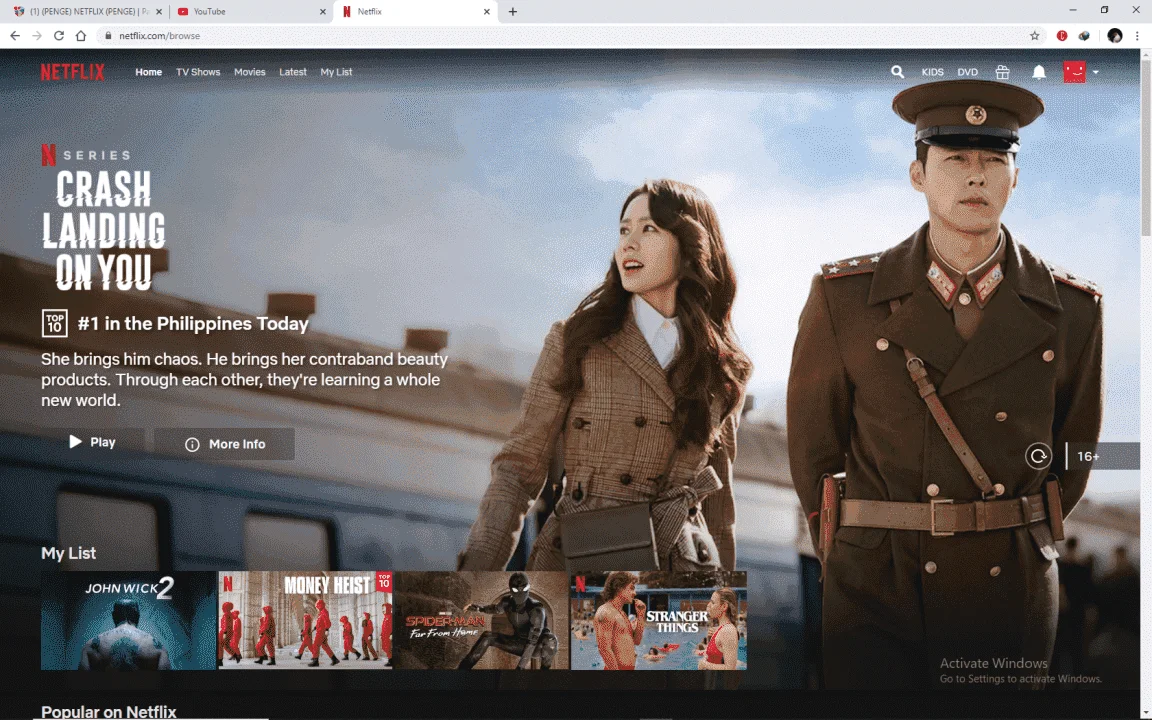Screen dimensions: 1152x720
Task: Open John Wick 2 thumbnail
Action: point(129,621)
